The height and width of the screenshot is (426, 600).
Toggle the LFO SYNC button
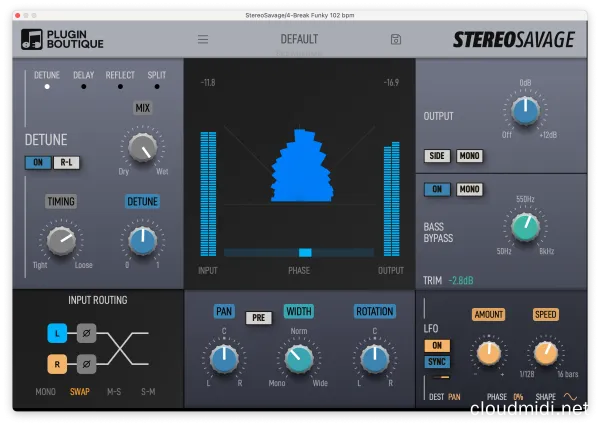437,362
